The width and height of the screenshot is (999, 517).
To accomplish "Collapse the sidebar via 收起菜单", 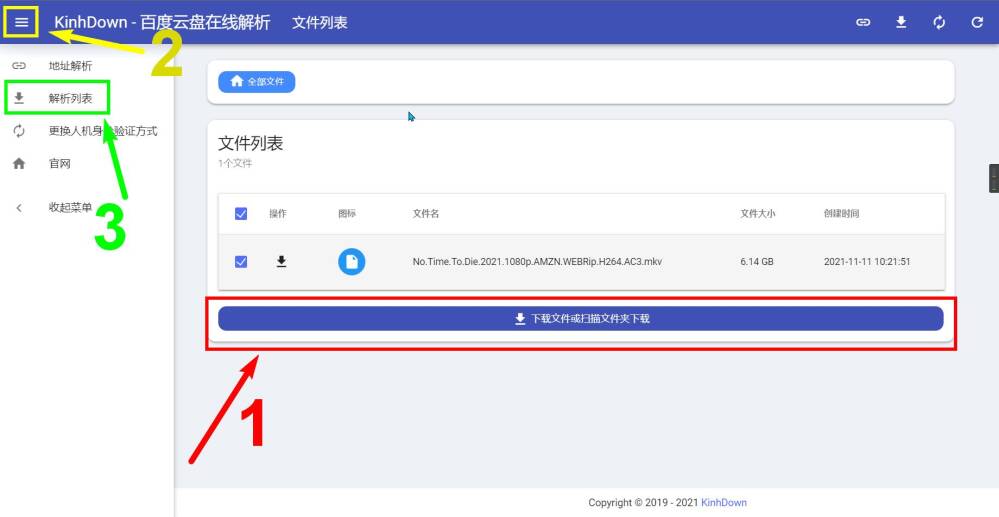I will (70, 208).
